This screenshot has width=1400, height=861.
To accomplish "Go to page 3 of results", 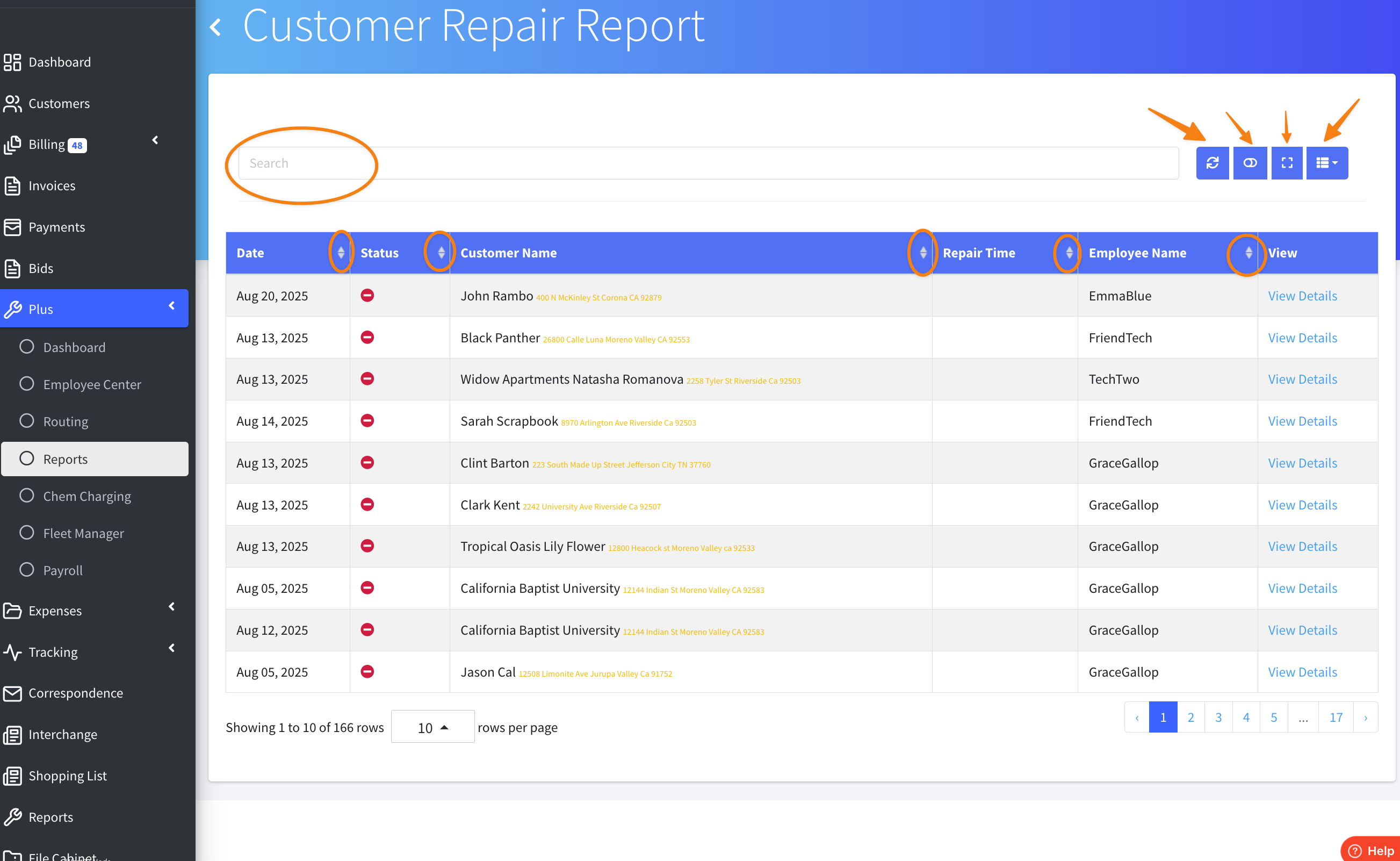I will click(1218, 717).
